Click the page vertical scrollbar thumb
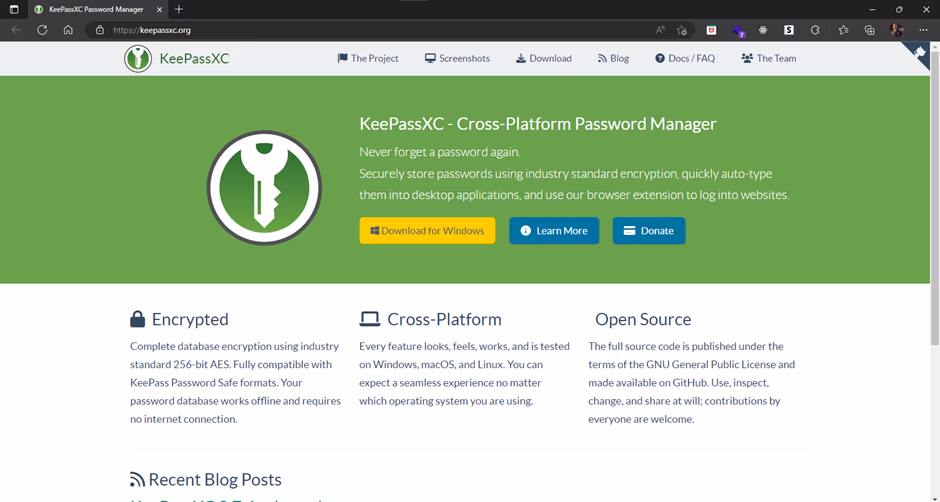This screenshot has width=940, height=502. tap(935, 198)
